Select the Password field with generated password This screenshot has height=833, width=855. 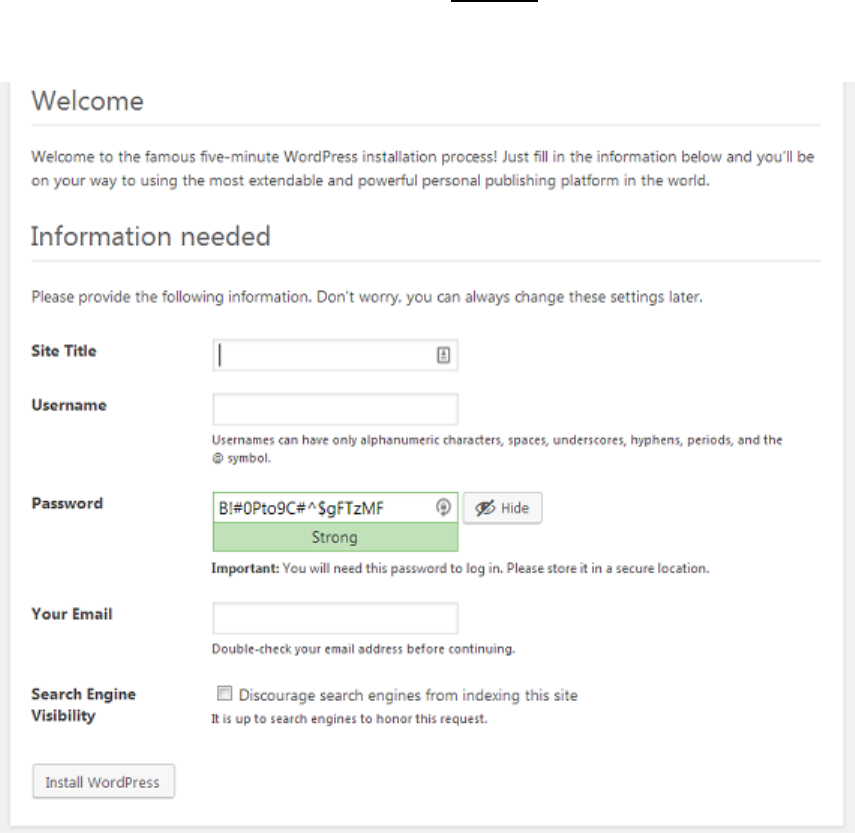[x=335, y=508]
